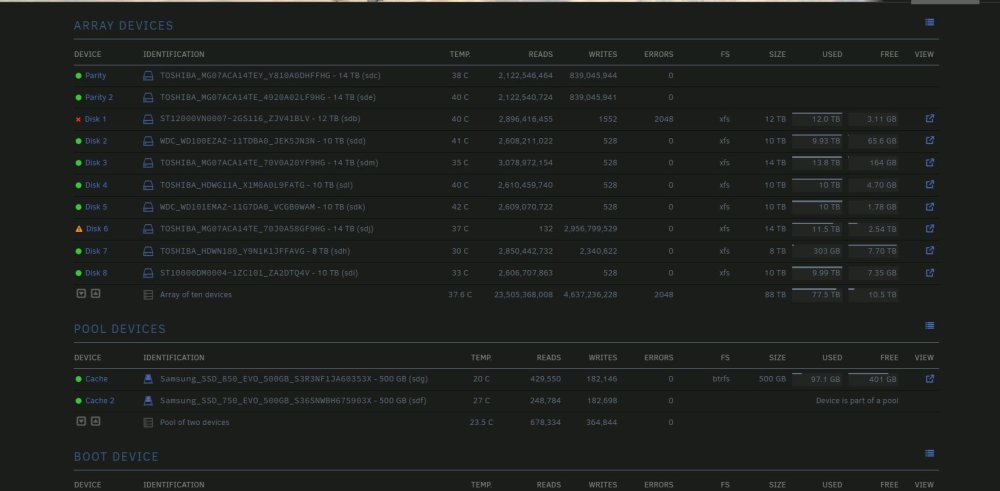Select the 'Array of ten devices' summary text
Image resolution: width=1000 pixels, height=491 pixels.
[196, 295]
